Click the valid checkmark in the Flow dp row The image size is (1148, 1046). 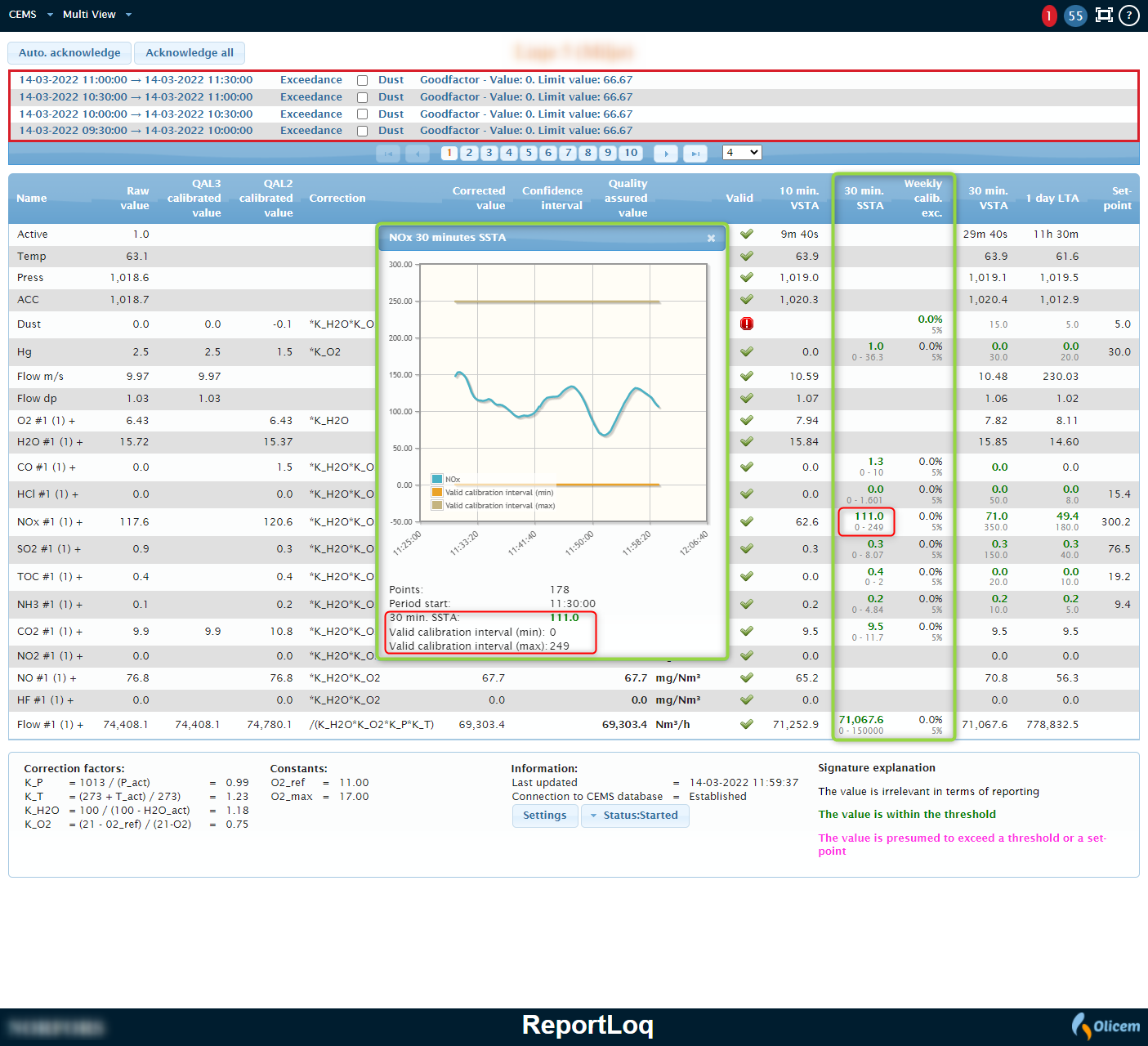(746, 398)
